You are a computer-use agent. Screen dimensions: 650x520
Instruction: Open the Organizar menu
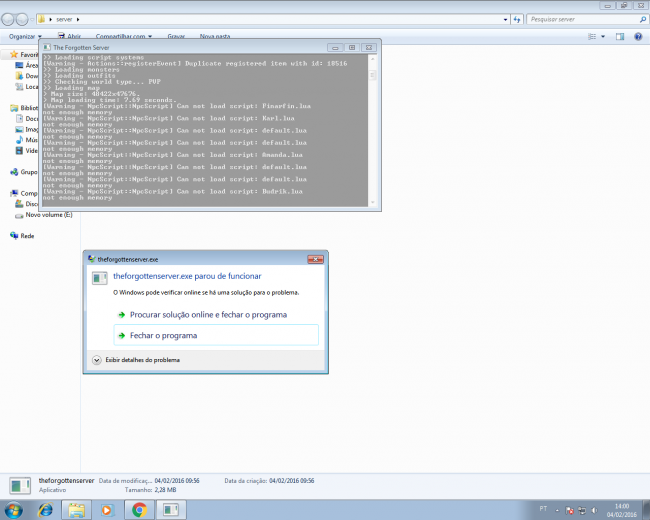coord(25,36)
